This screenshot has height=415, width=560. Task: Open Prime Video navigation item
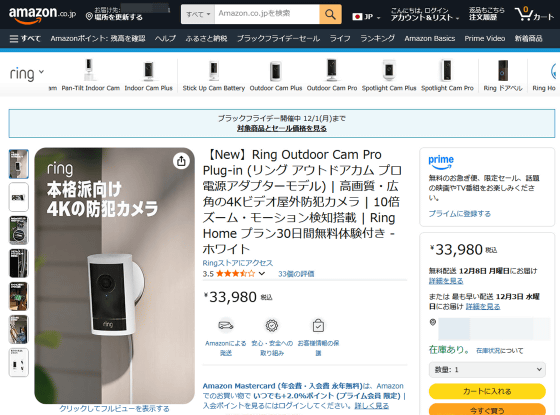click(485, 39)
